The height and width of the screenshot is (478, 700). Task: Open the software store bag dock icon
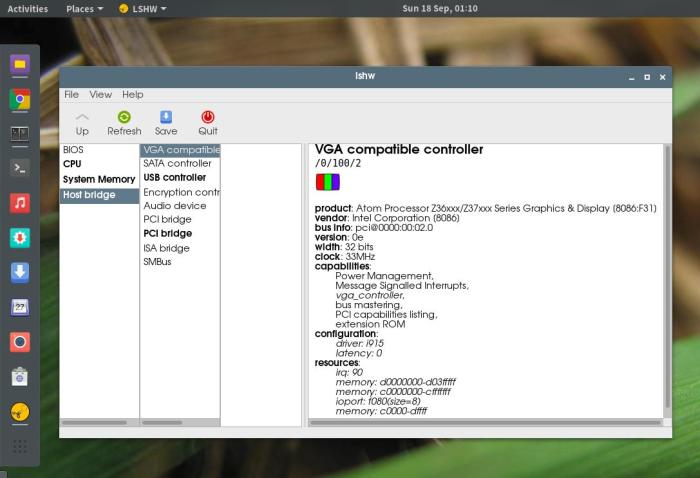(x=20, y=377)
